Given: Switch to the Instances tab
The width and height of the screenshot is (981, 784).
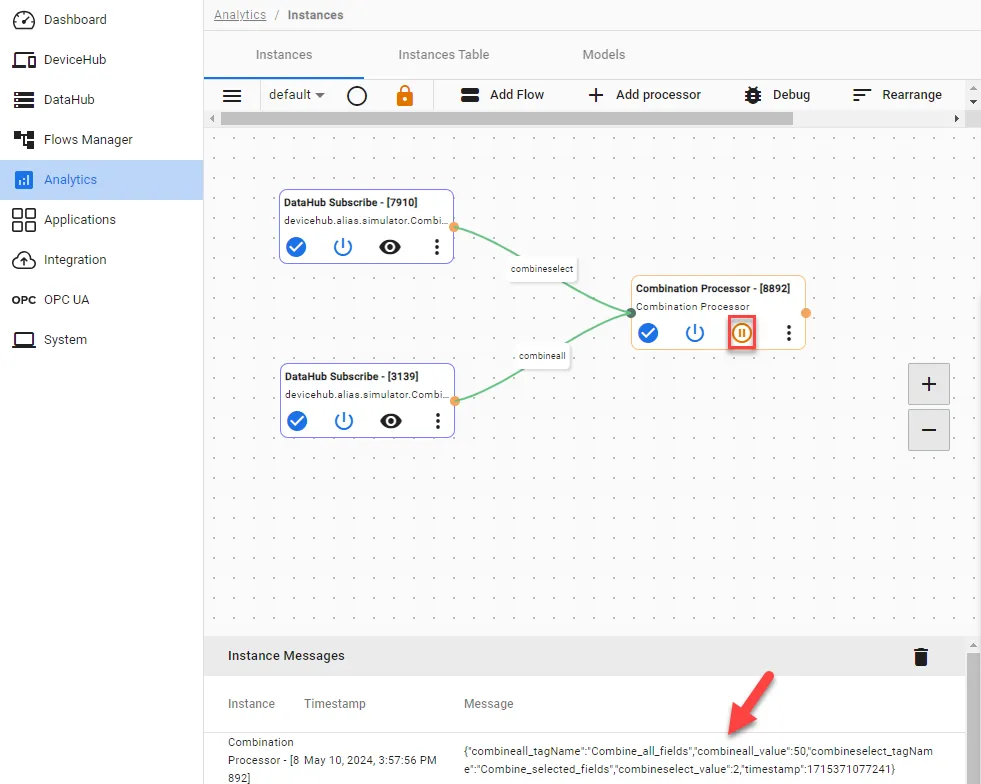Looking at the screenshot, I should [x=283, y=55].
